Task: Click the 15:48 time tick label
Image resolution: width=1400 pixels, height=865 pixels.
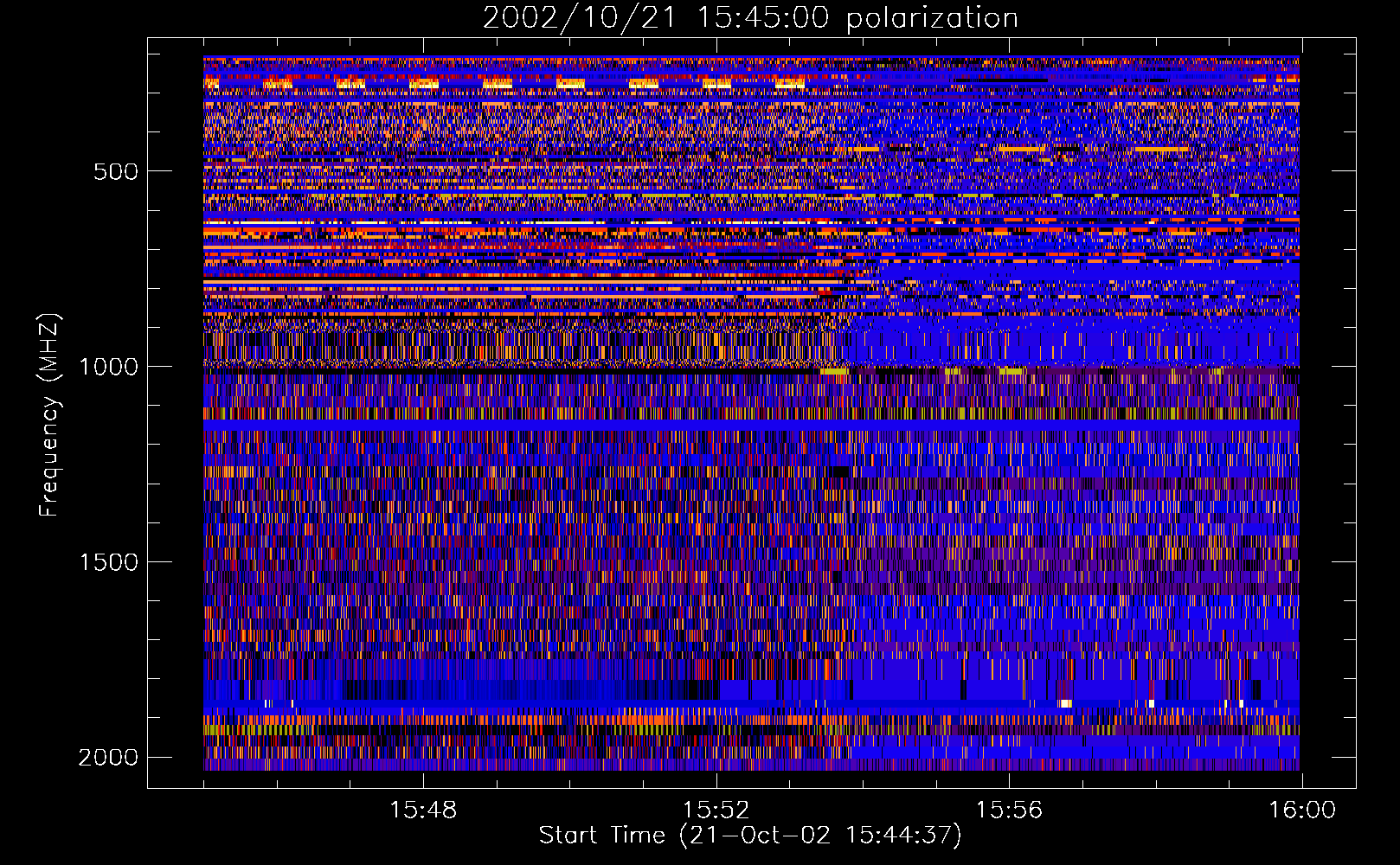Action: (423, 811)
